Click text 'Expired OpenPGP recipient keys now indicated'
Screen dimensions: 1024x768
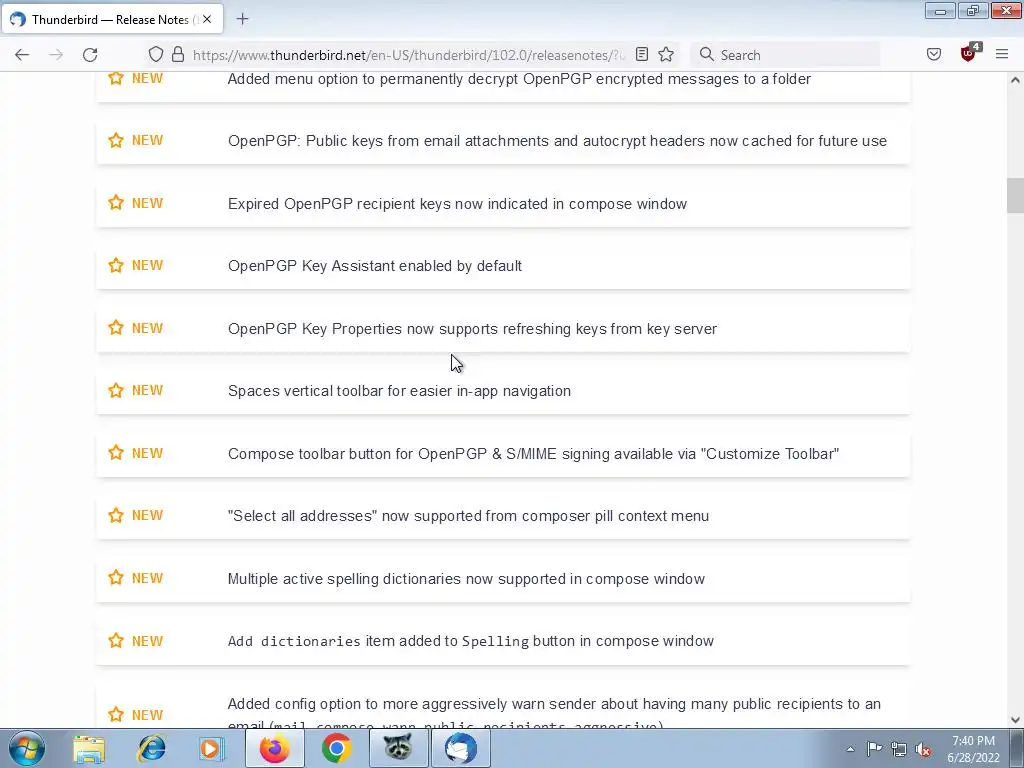click(389, 204)
